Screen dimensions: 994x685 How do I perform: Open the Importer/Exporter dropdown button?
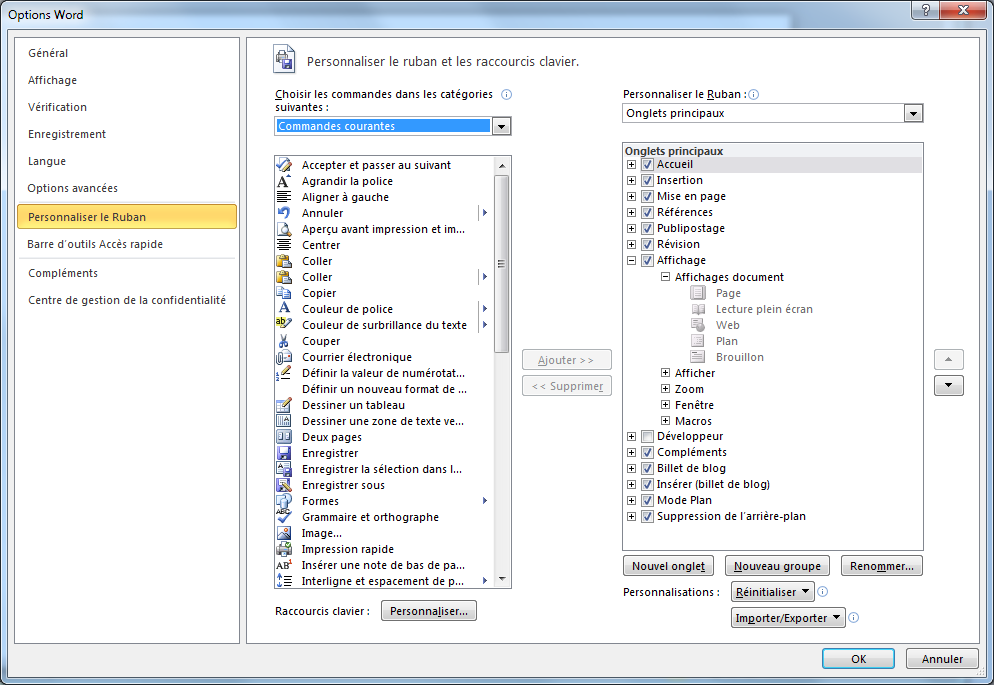tap(788, 618)
